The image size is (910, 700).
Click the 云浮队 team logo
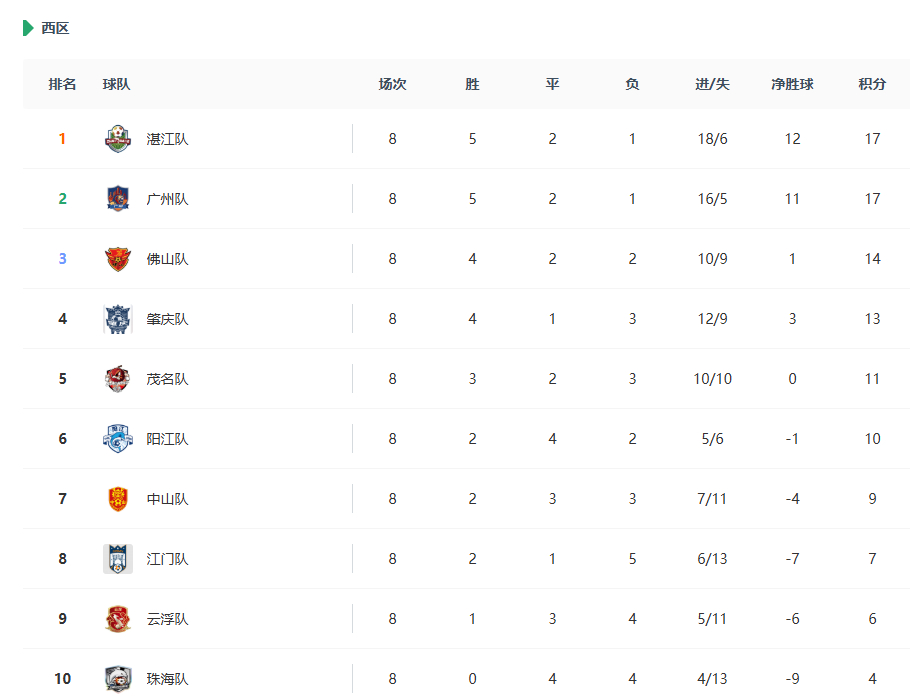[118, 619]
